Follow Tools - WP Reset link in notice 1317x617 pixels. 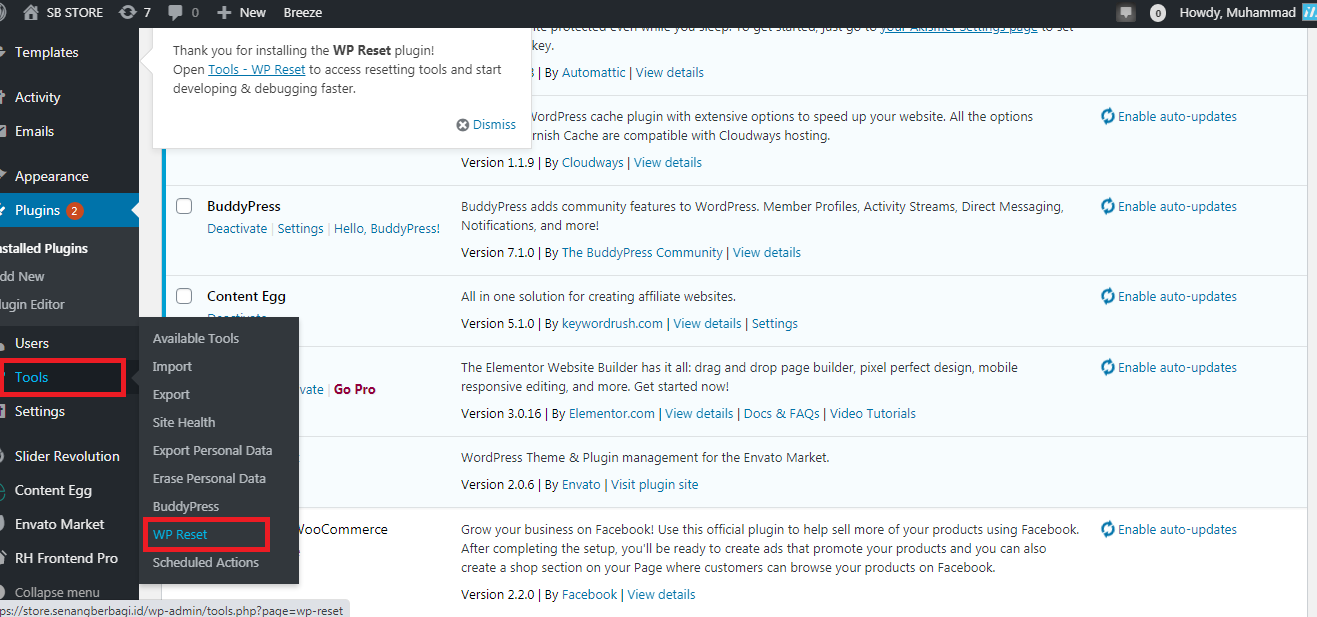pos(257,70)
